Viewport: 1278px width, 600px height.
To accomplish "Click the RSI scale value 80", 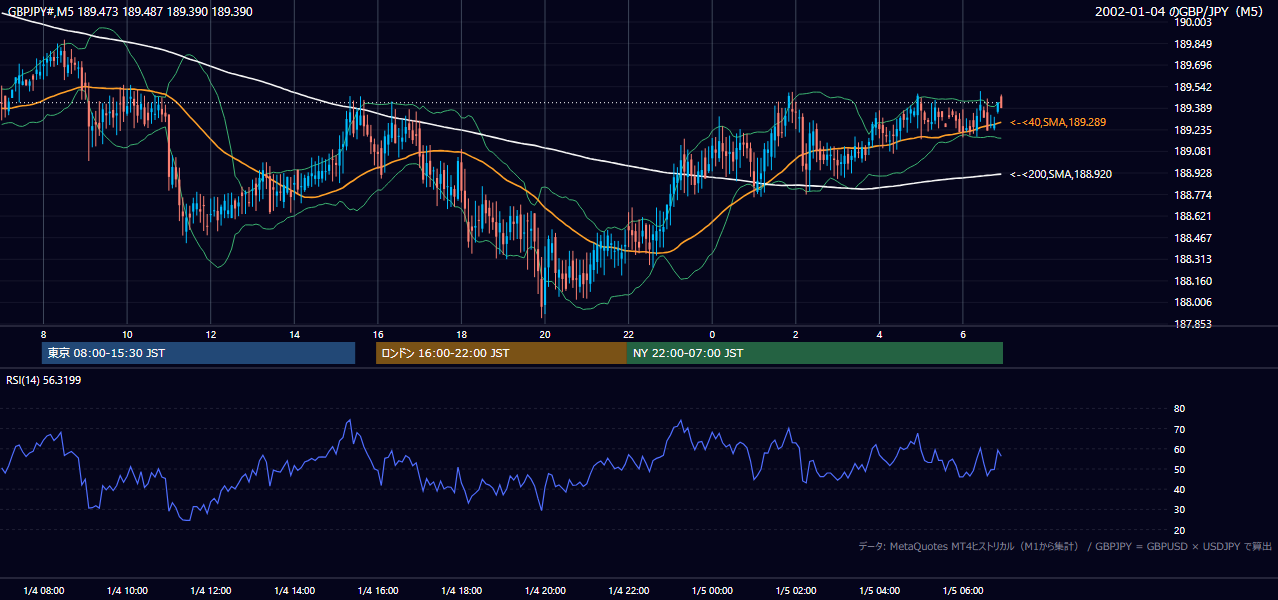I will (x=1179, y=409).
